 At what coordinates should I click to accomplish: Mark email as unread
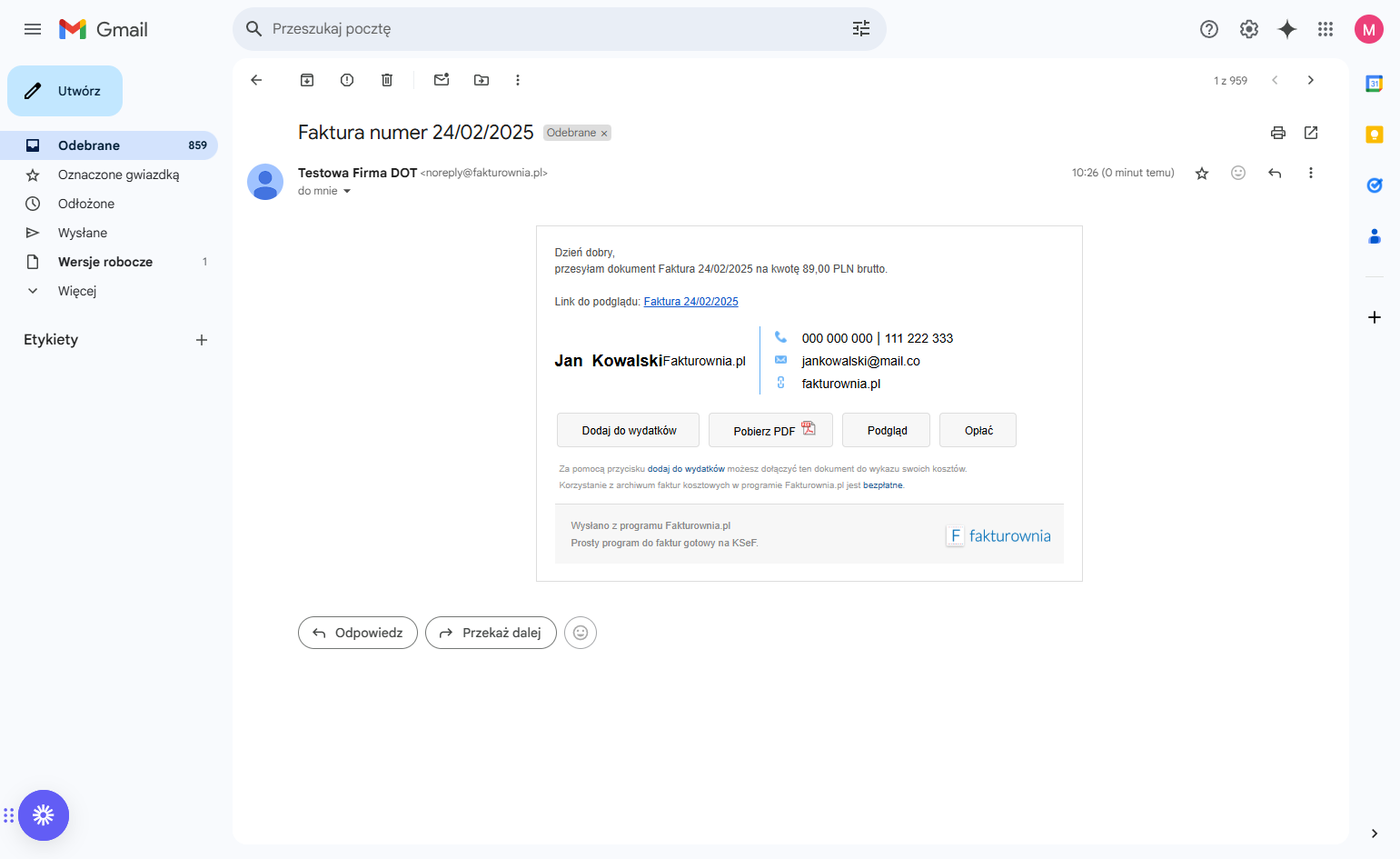[x=442, y=80]
